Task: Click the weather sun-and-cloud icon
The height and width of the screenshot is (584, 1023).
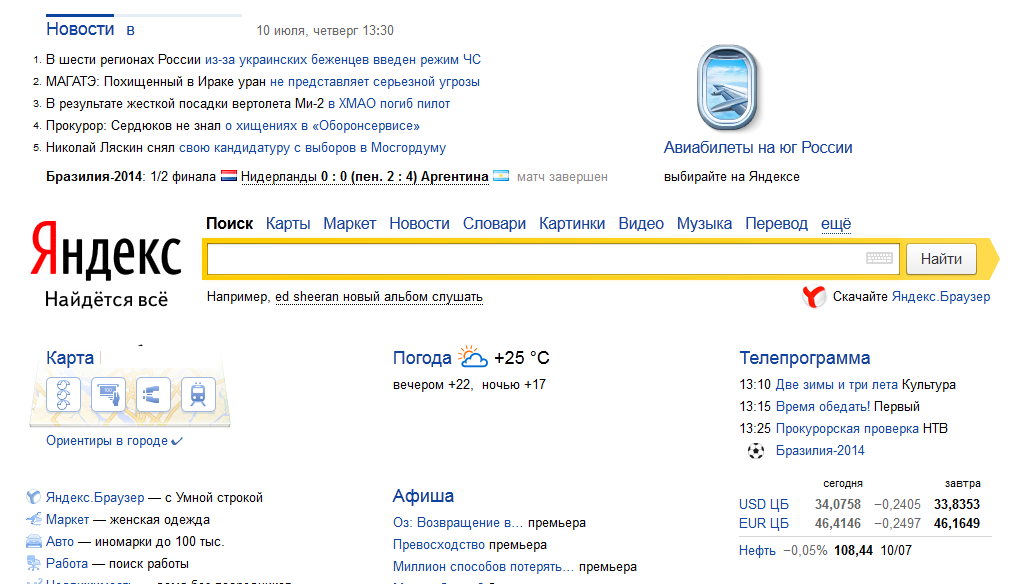Action: click(x=472, y=356)
